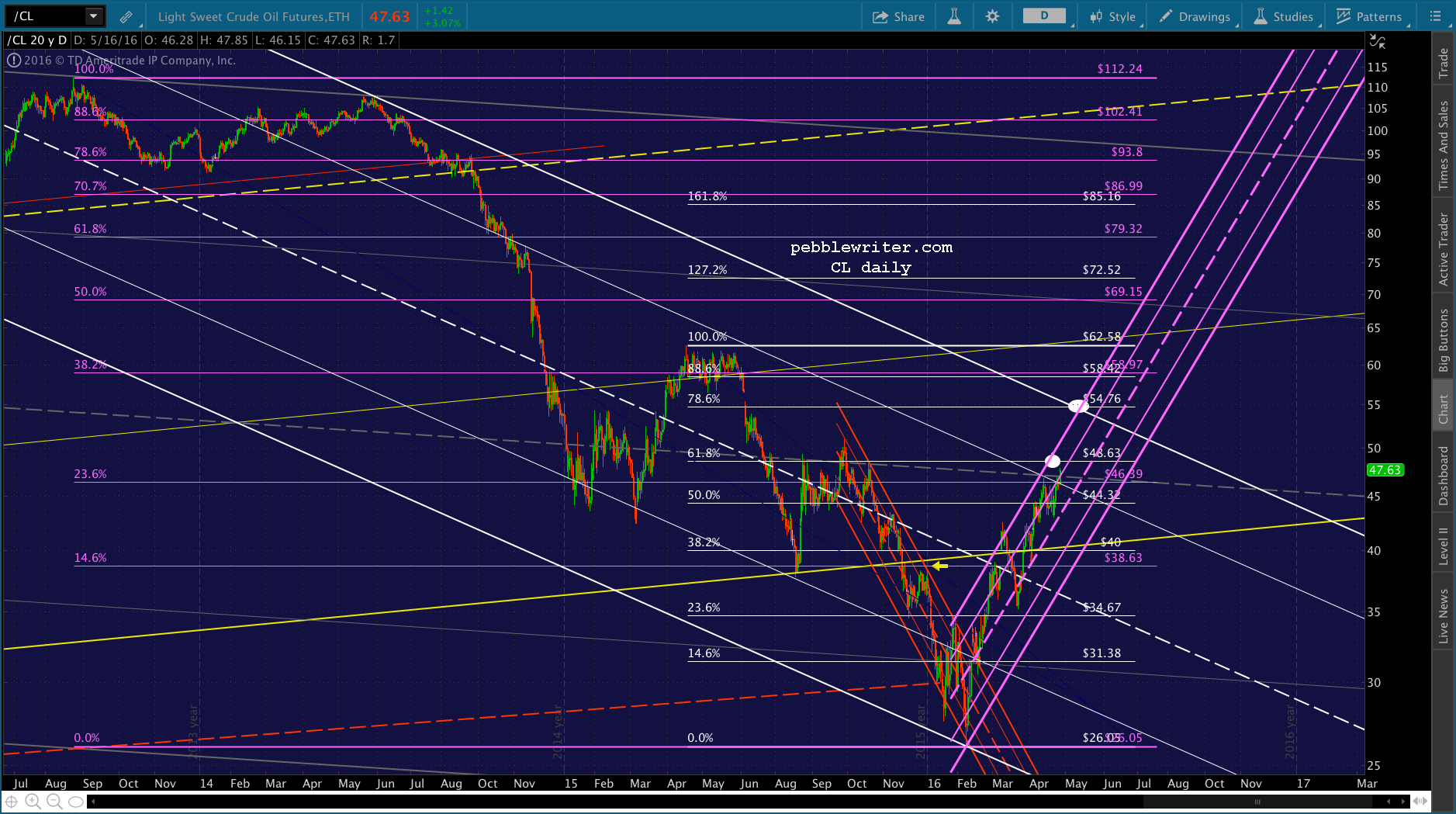Viewport: 1456px width, 814px height.
Task: Click the $79.32 Fibonacci level label
Action: pos(1123,229)
